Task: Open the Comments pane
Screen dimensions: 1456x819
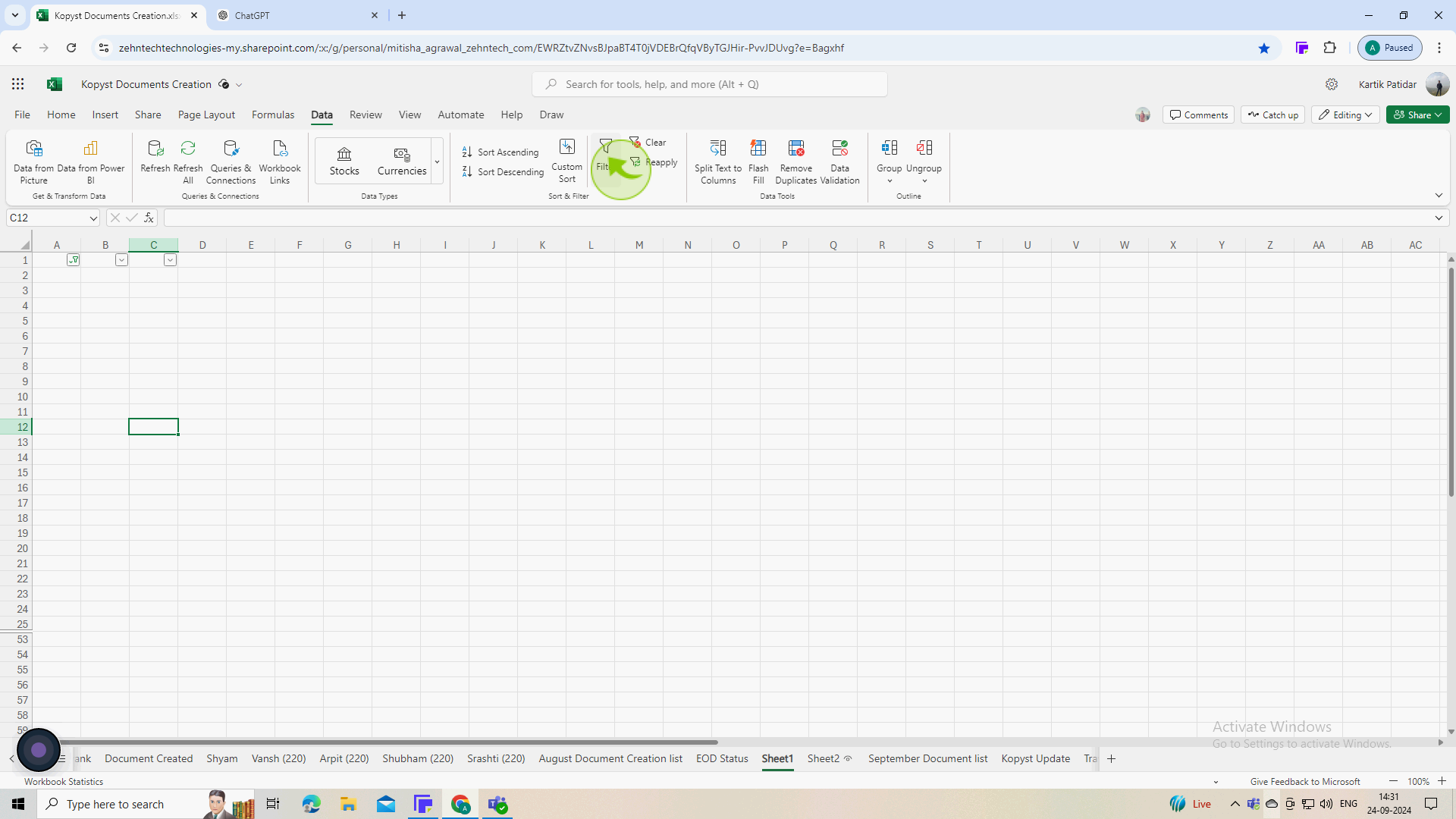Action: [x=1198, y=115]
